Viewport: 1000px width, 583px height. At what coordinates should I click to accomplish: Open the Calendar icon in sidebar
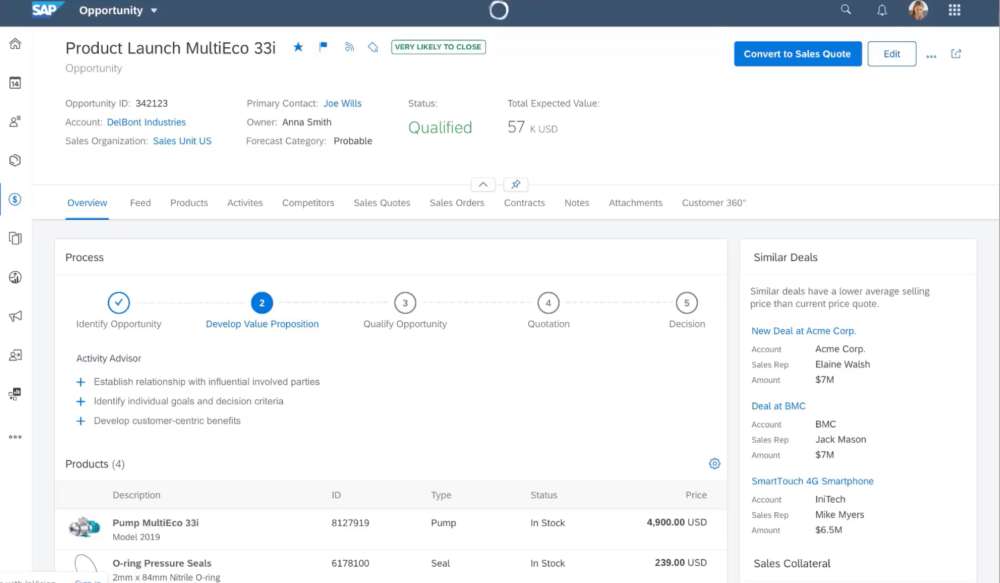coord(15,83)
